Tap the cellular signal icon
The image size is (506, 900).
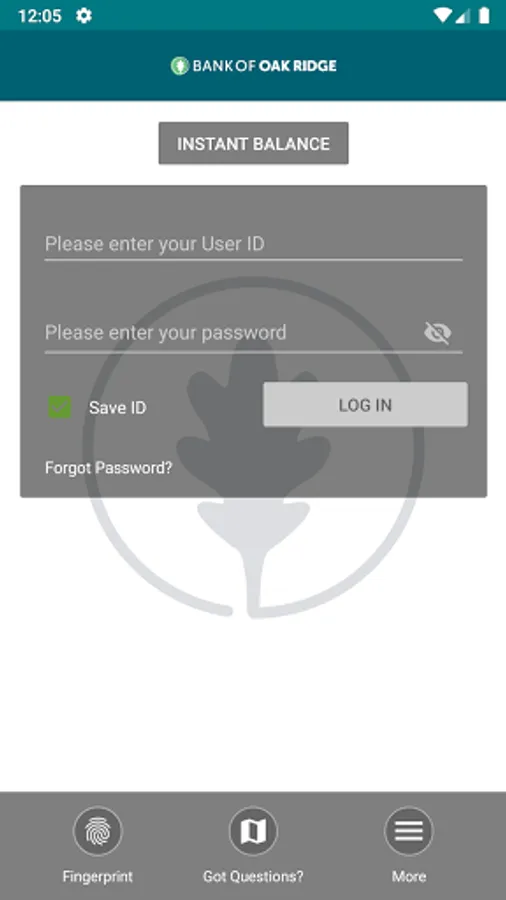pos(462,16)
